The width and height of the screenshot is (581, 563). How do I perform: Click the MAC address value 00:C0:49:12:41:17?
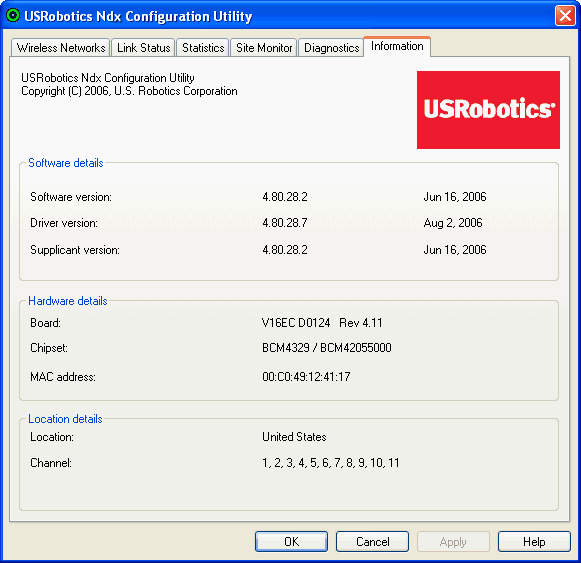(x=306, y=377)
